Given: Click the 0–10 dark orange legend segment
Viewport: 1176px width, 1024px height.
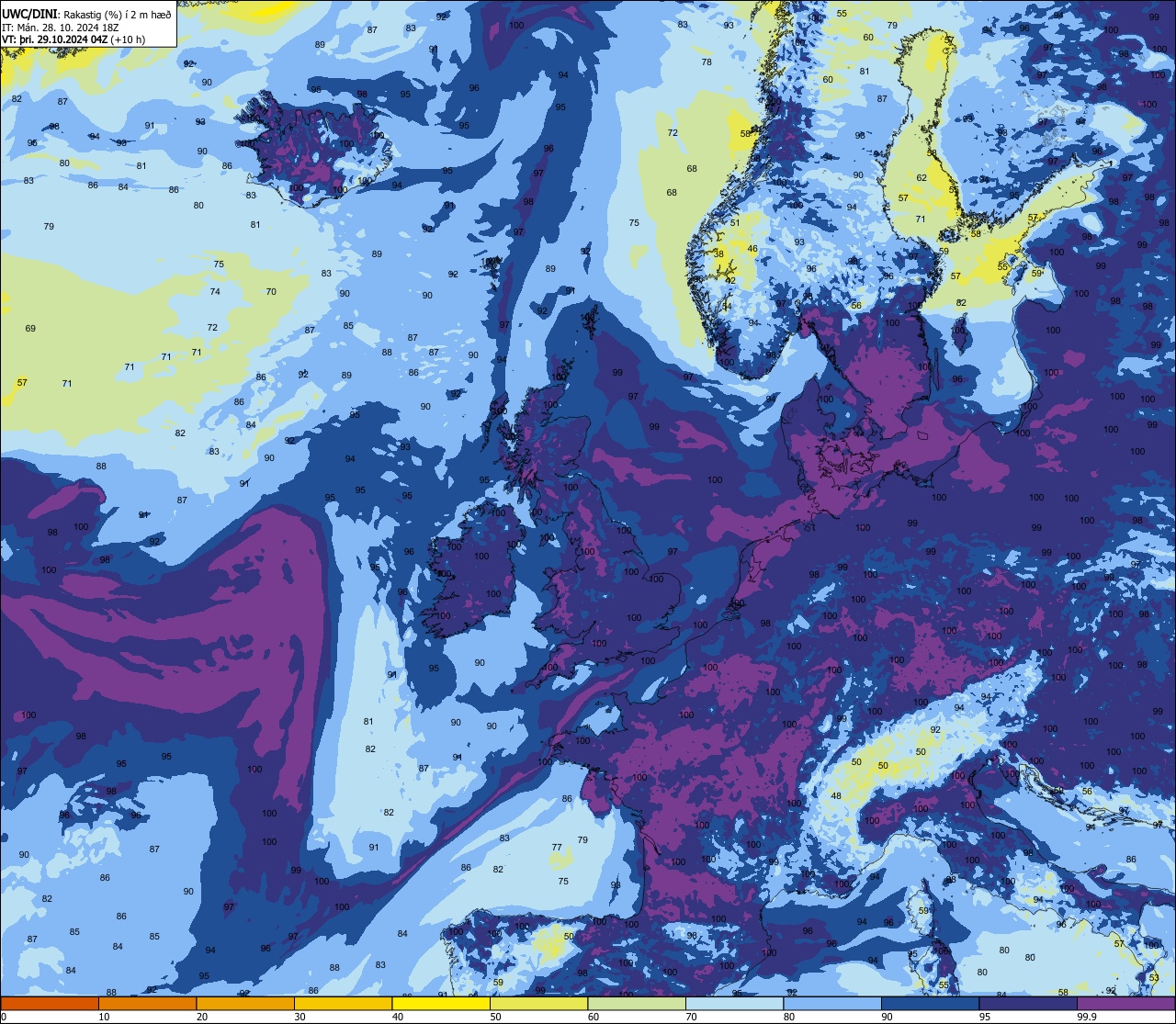Looking at the screenshot, I should tap(50, 1003).
